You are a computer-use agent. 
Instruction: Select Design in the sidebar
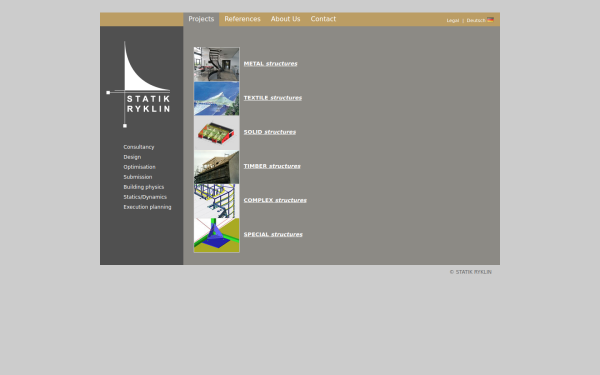pos(132,157)
